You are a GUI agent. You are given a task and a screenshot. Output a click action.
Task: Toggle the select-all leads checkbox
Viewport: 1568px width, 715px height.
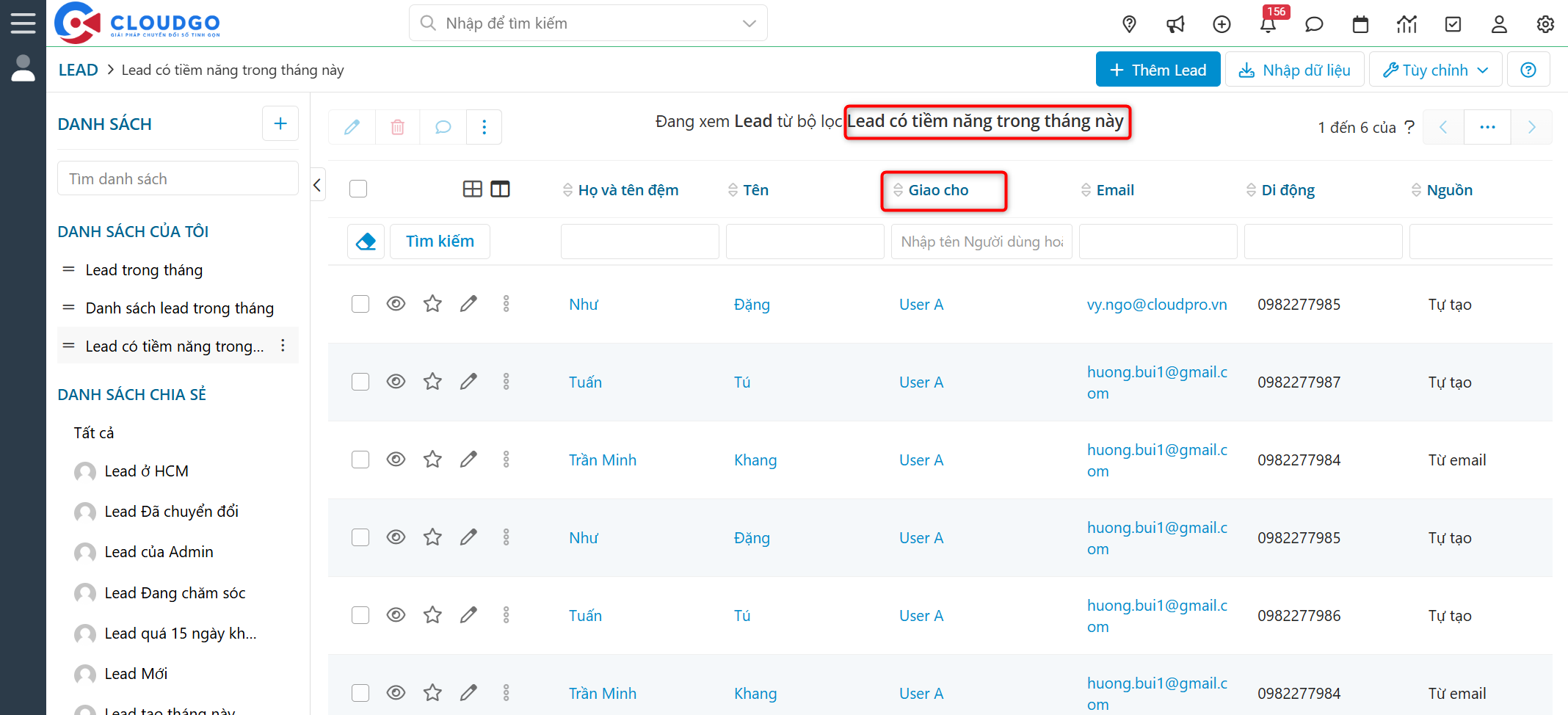[x=358, y=189]
